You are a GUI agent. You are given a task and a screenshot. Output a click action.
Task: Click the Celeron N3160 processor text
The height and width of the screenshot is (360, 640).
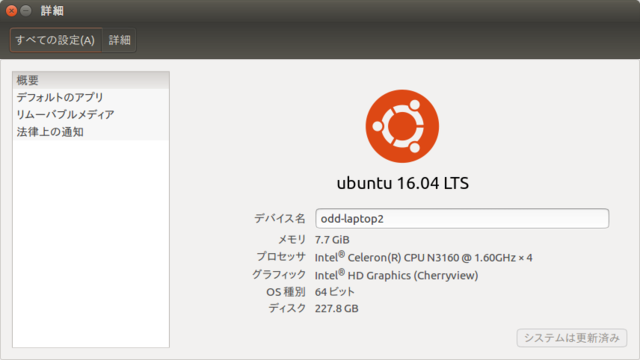tap(423, 258)
